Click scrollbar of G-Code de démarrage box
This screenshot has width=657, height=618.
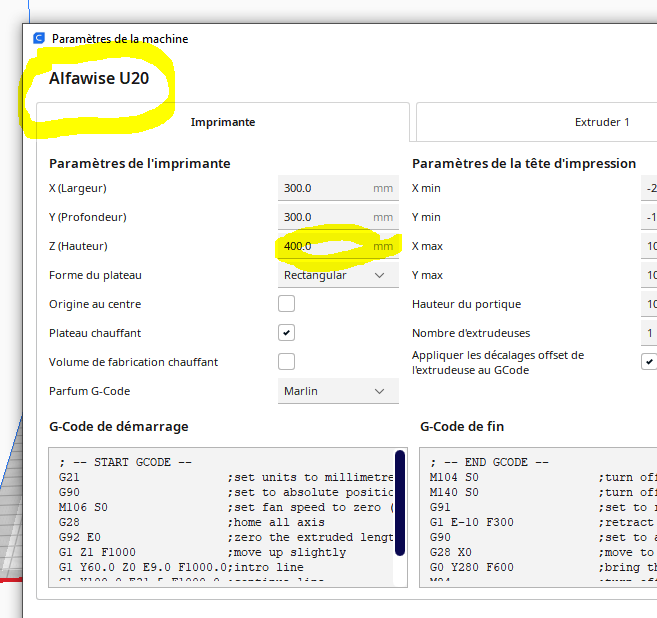click(x=400, y=503)
